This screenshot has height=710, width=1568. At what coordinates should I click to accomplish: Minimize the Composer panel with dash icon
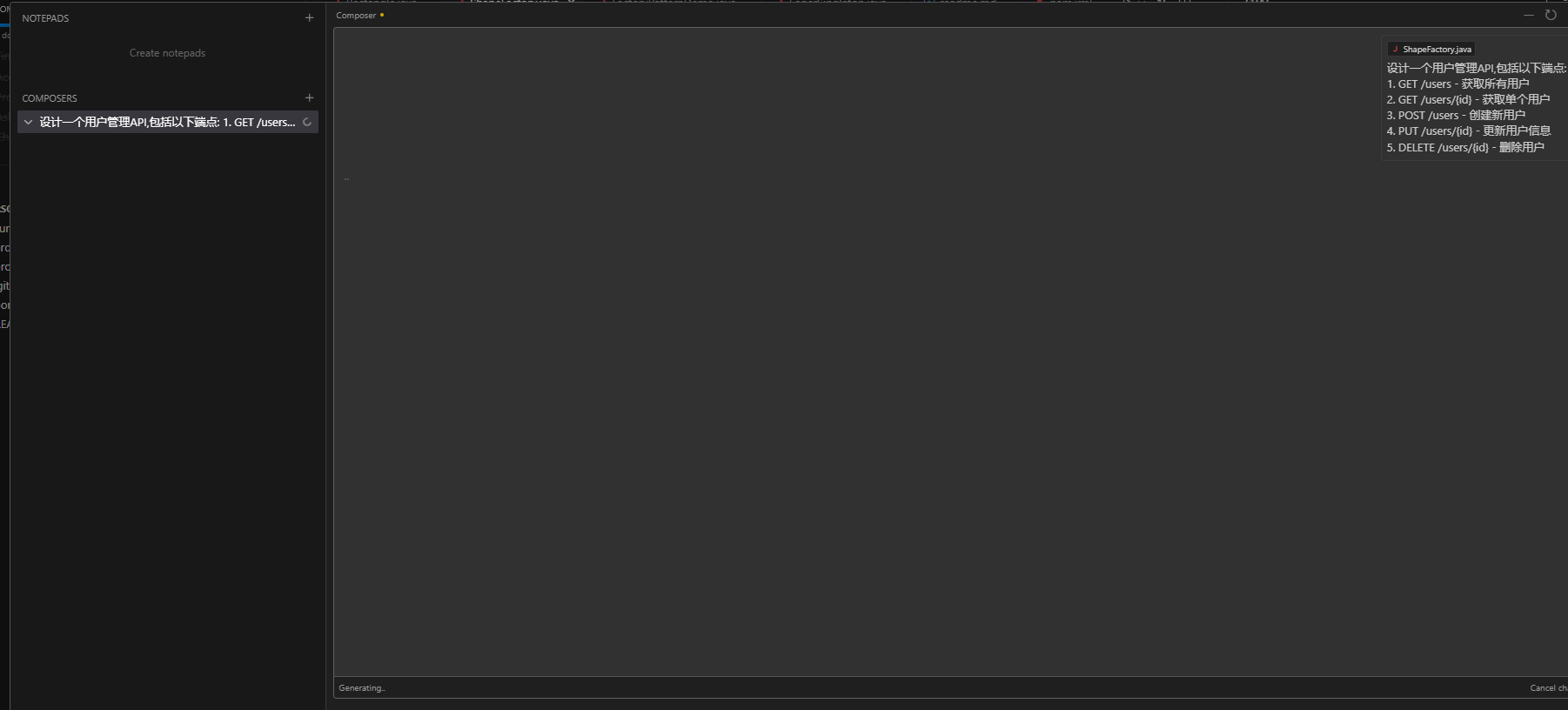[x=1528, y=15]
